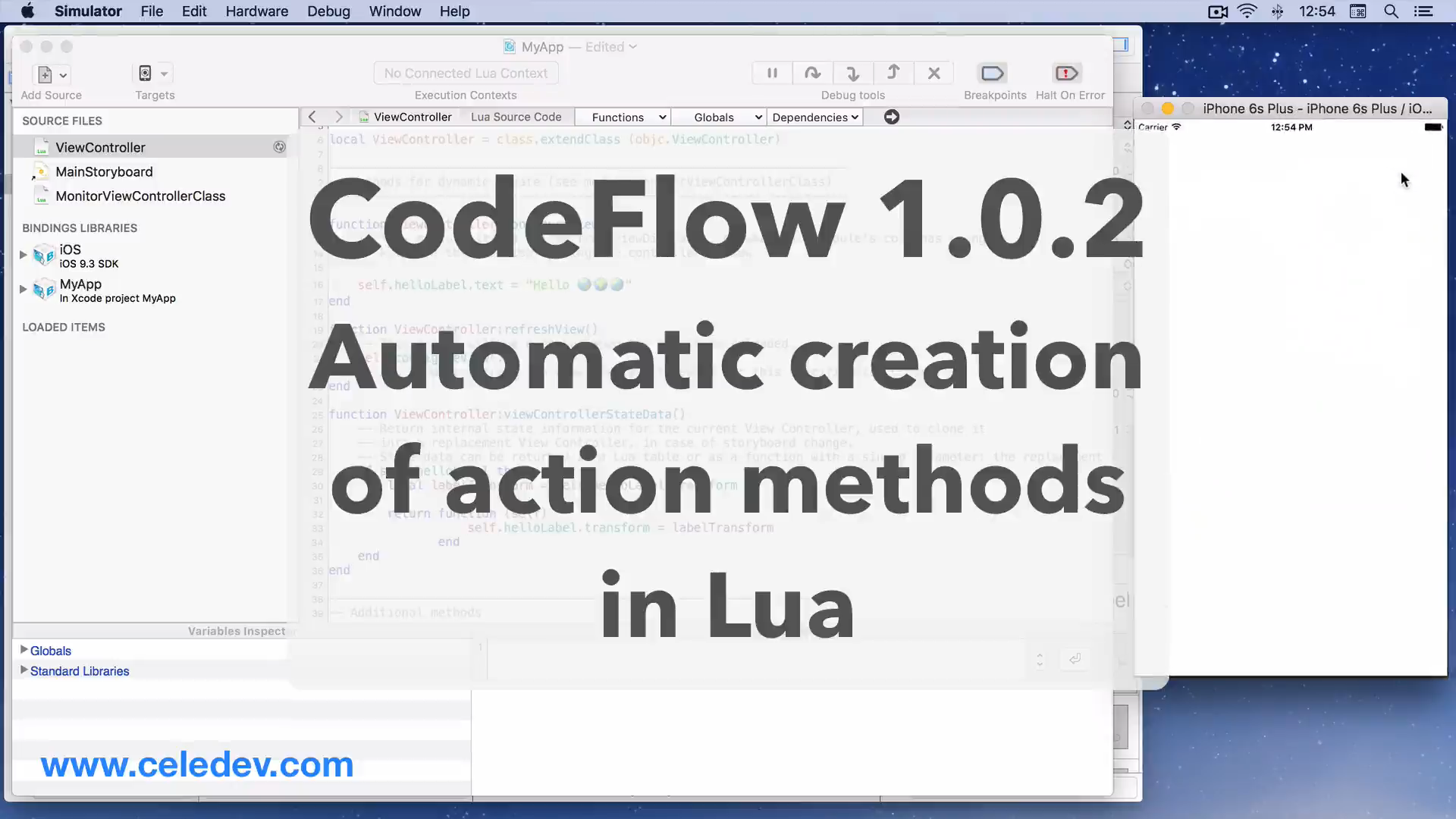Click the Globals variable entry

click(x=51, y=651)
